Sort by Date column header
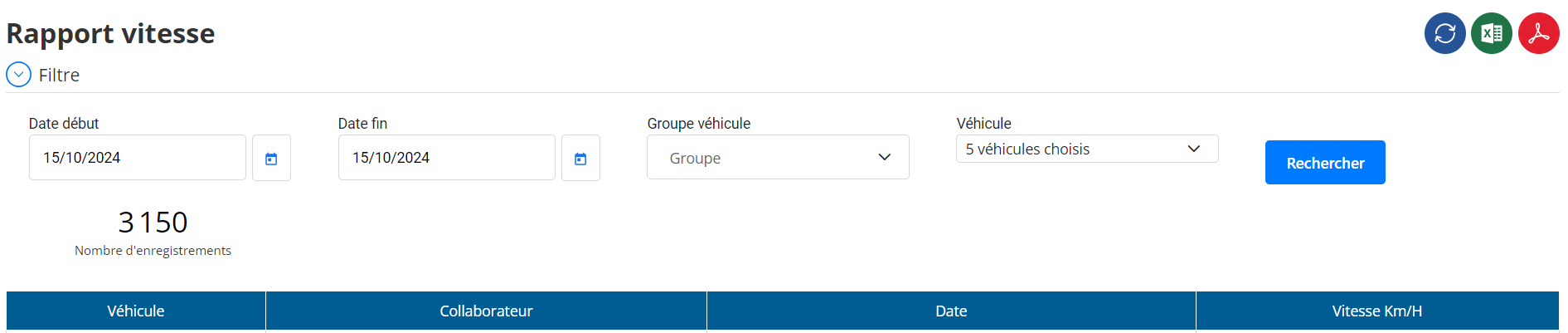Image resolution: width=1568 pixels, height=333 pixels. pos(951,311)
